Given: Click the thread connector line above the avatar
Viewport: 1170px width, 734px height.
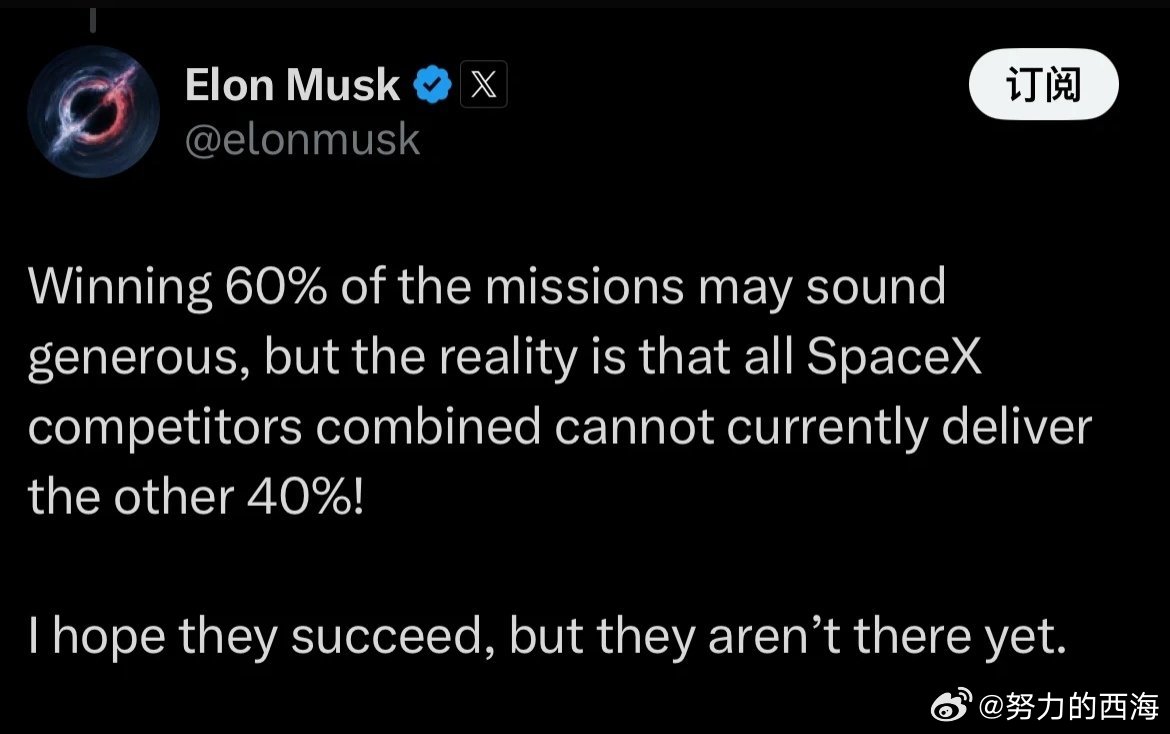Looking at the screenshot, I should [93, 21].
